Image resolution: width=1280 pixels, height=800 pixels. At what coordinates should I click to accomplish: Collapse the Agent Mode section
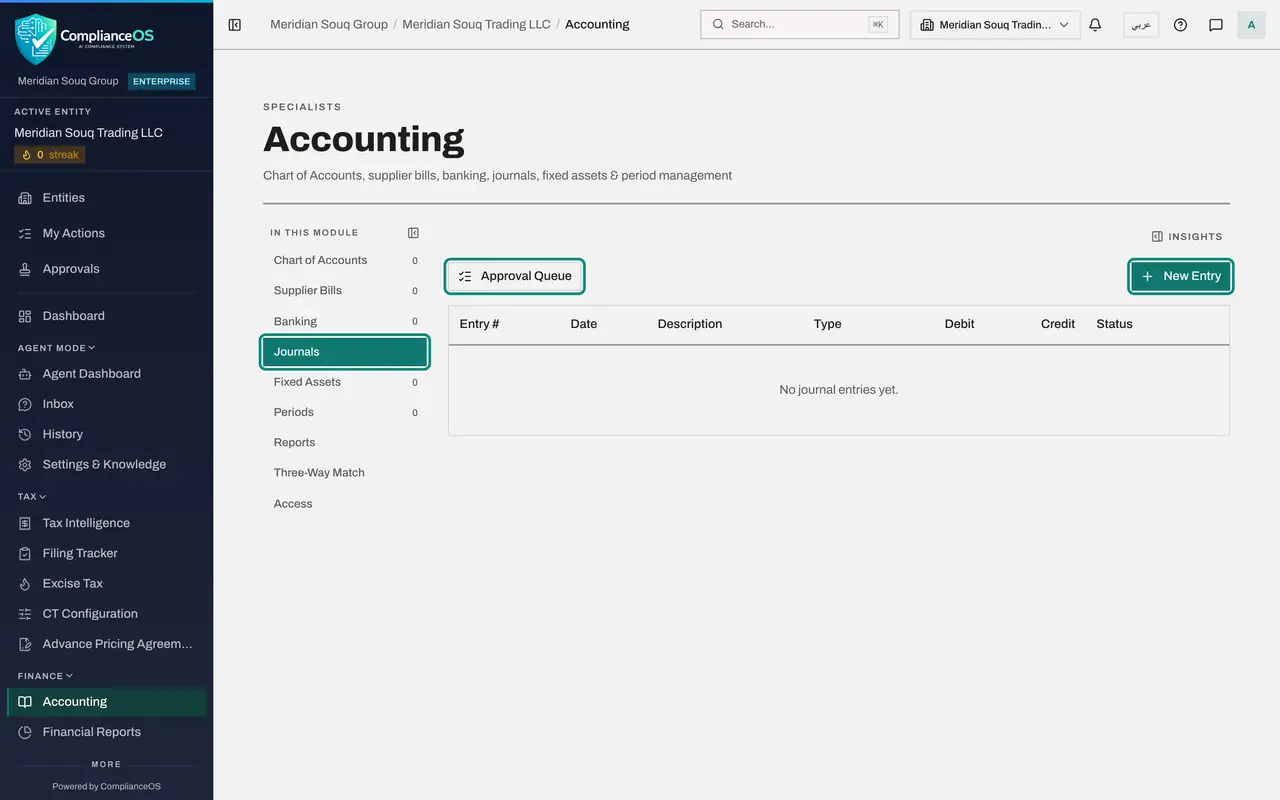(56, 348)
